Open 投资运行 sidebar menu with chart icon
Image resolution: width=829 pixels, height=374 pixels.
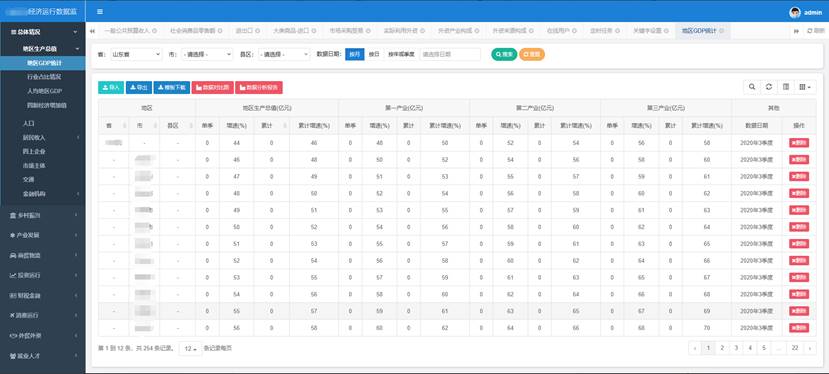coord(42,275)
